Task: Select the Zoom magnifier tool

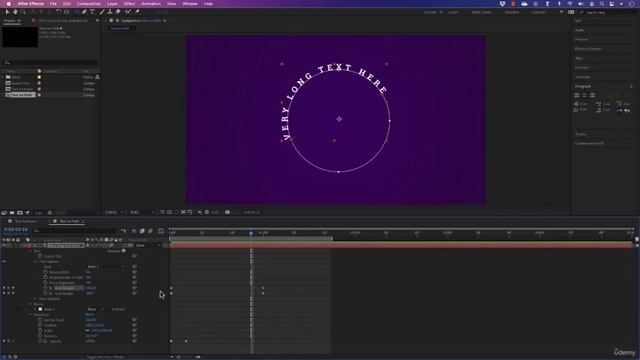Action: pos(23,12)
